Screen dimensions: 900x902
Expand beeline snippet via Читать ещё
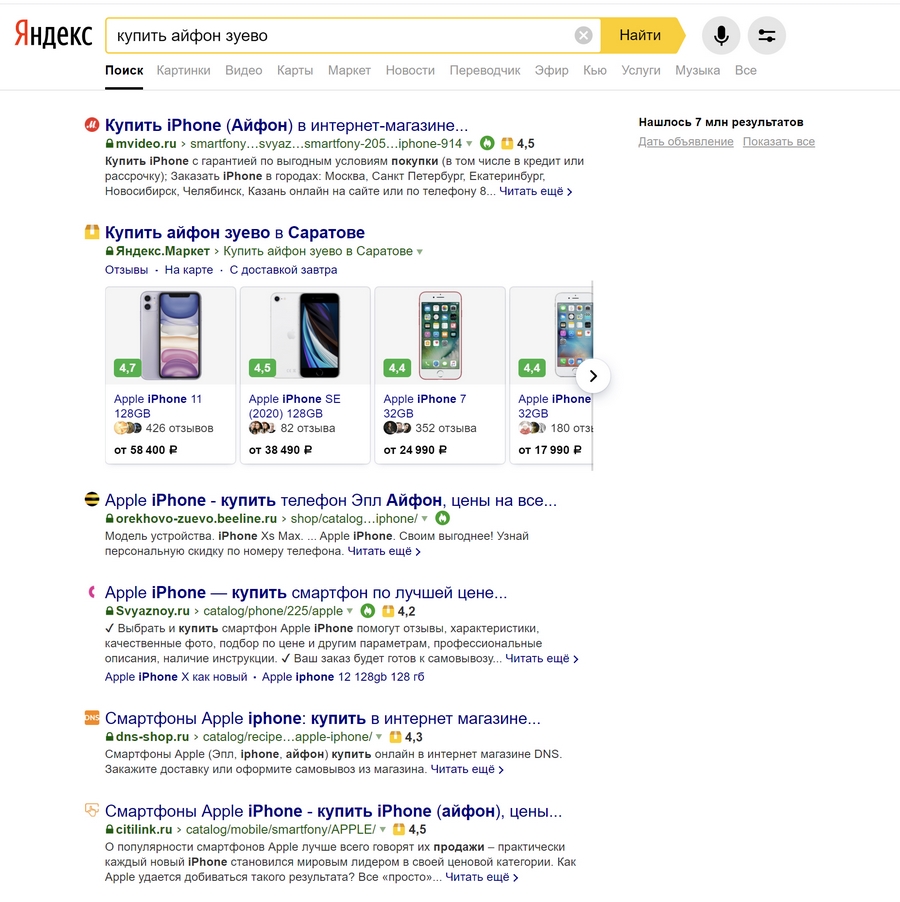(x=384, y=551)
